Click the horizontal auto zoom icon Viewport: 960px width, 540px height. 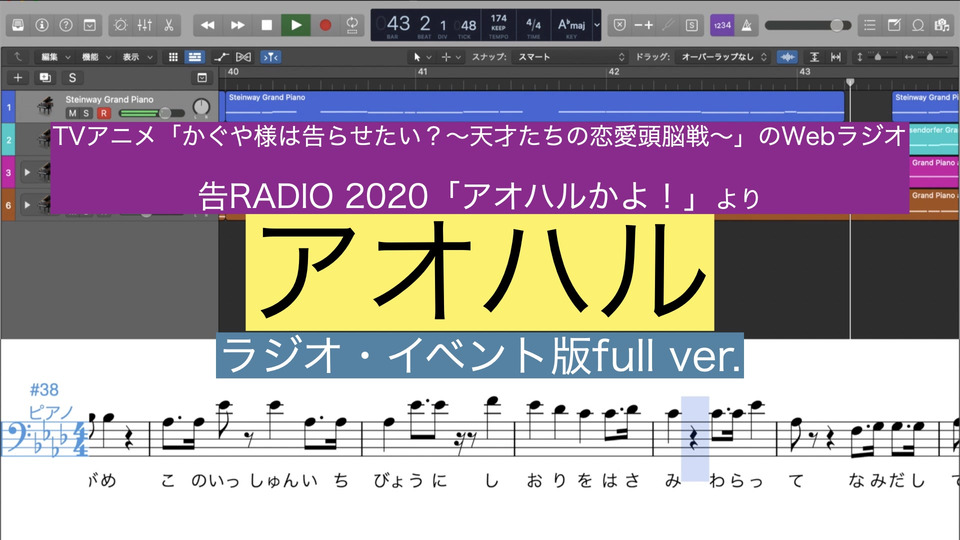point(836,57)
